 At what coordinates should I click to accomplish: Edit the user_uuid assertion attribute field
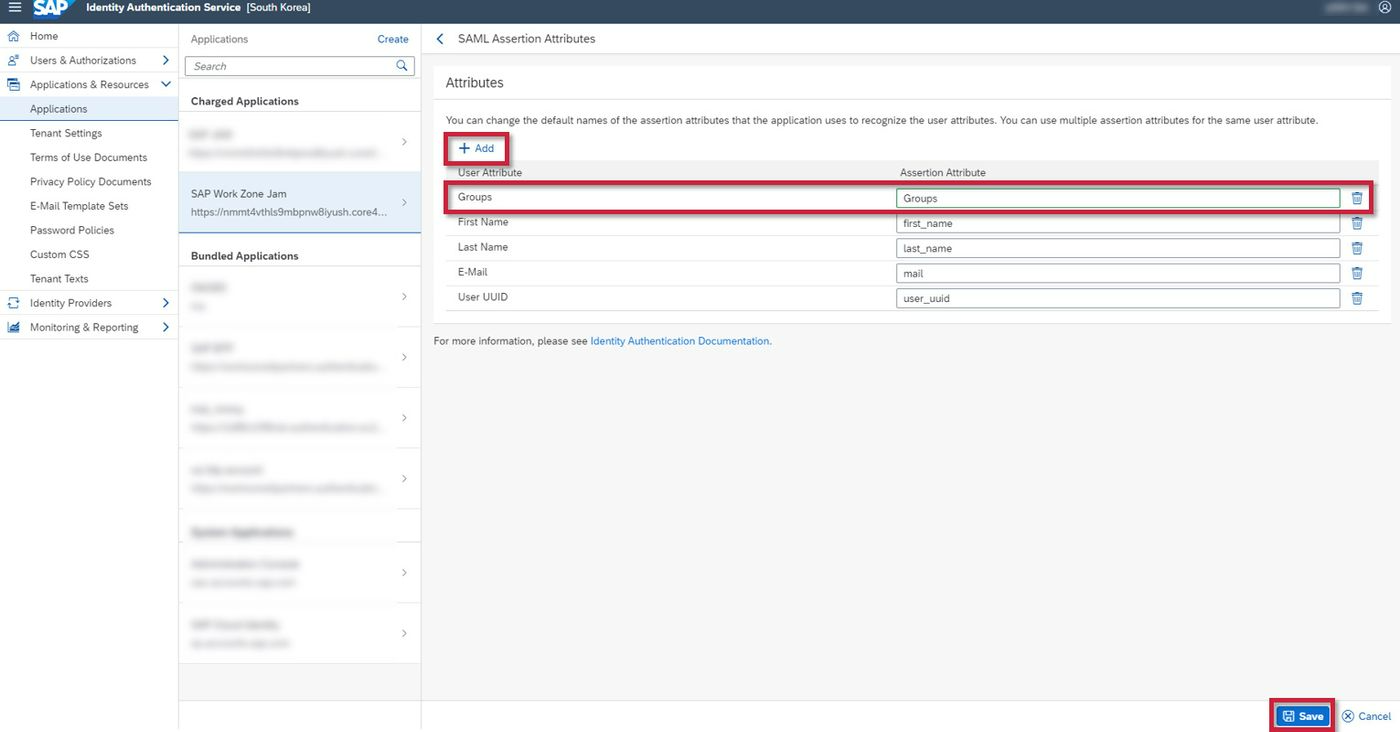[1118, 298]
